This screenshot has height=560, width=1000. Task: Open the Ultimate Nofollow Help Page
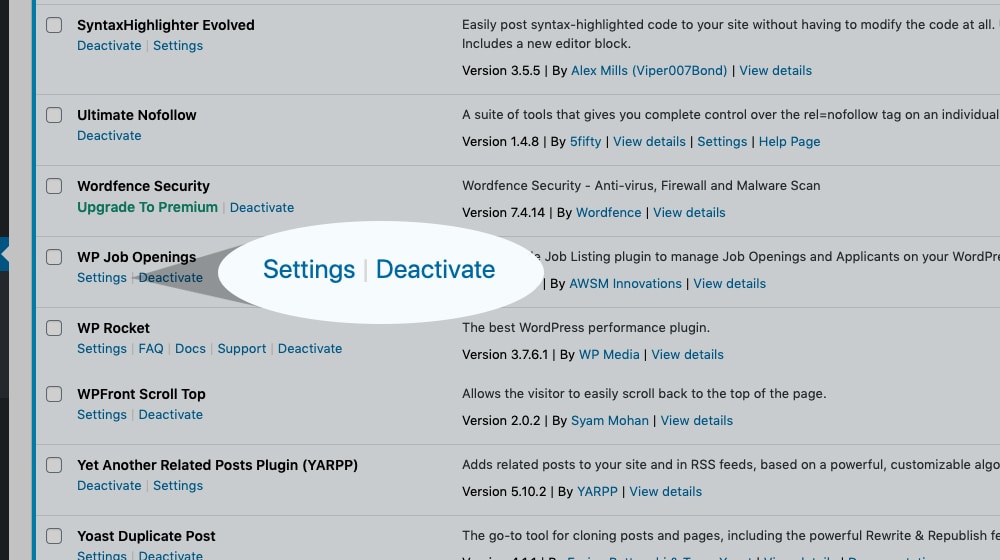click(x=790, y=142)
